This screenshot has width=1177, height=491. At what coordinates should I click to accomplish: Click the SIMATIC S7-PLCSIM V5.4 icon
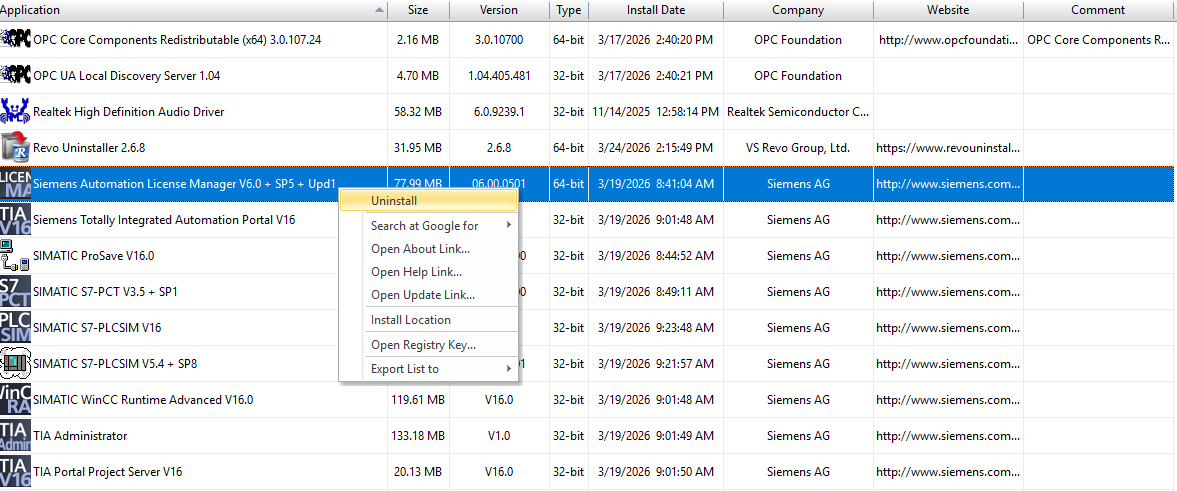pyautogui.click(x=16, y=364)
